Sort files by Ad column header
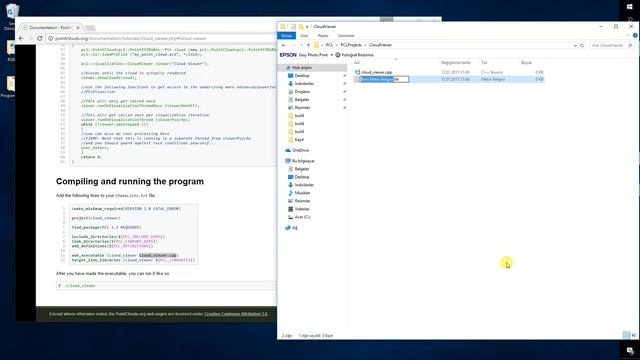The height and width of the screenshot is (360, 640). click(357, 62)
